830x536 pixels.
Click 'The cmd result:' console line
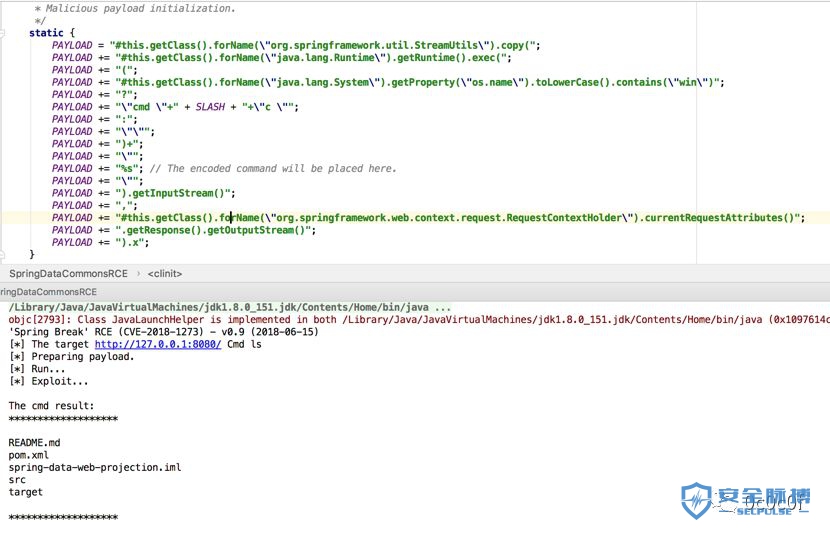51,406
